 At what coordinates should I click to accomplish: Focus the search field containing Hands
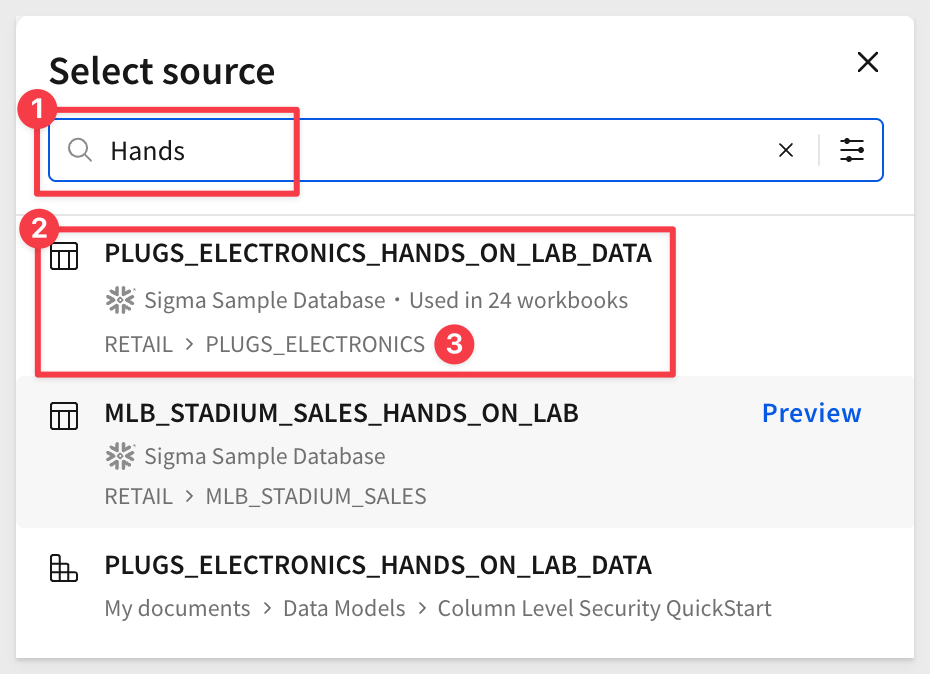(466, 150)
